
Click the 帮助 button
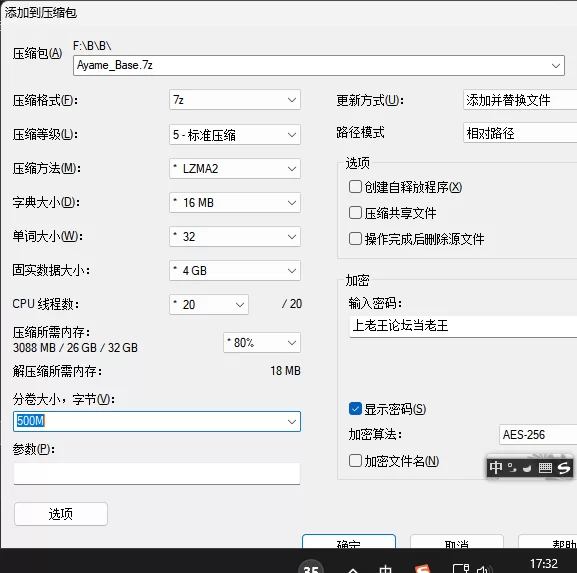pyautogui.click(x=548, y=542)
